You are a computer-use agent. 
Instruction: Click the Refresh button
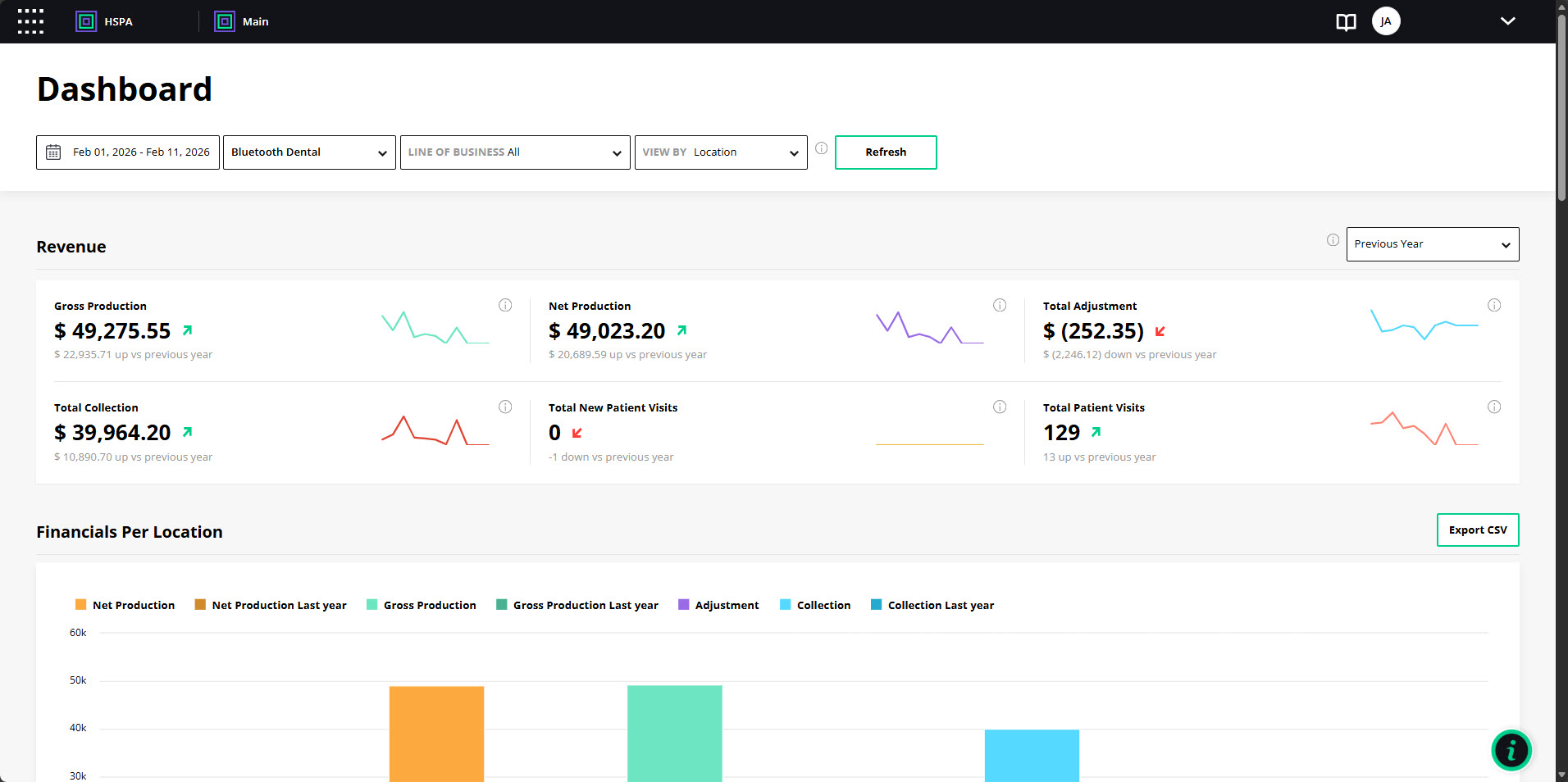click(886, 152)
